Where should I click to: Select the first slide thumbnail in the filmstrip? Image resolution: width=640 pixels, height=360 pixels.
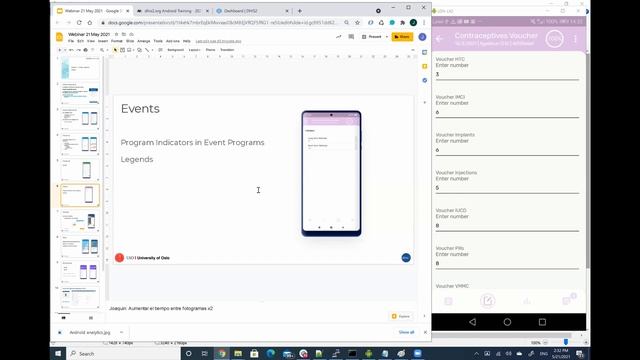point(80,68)
